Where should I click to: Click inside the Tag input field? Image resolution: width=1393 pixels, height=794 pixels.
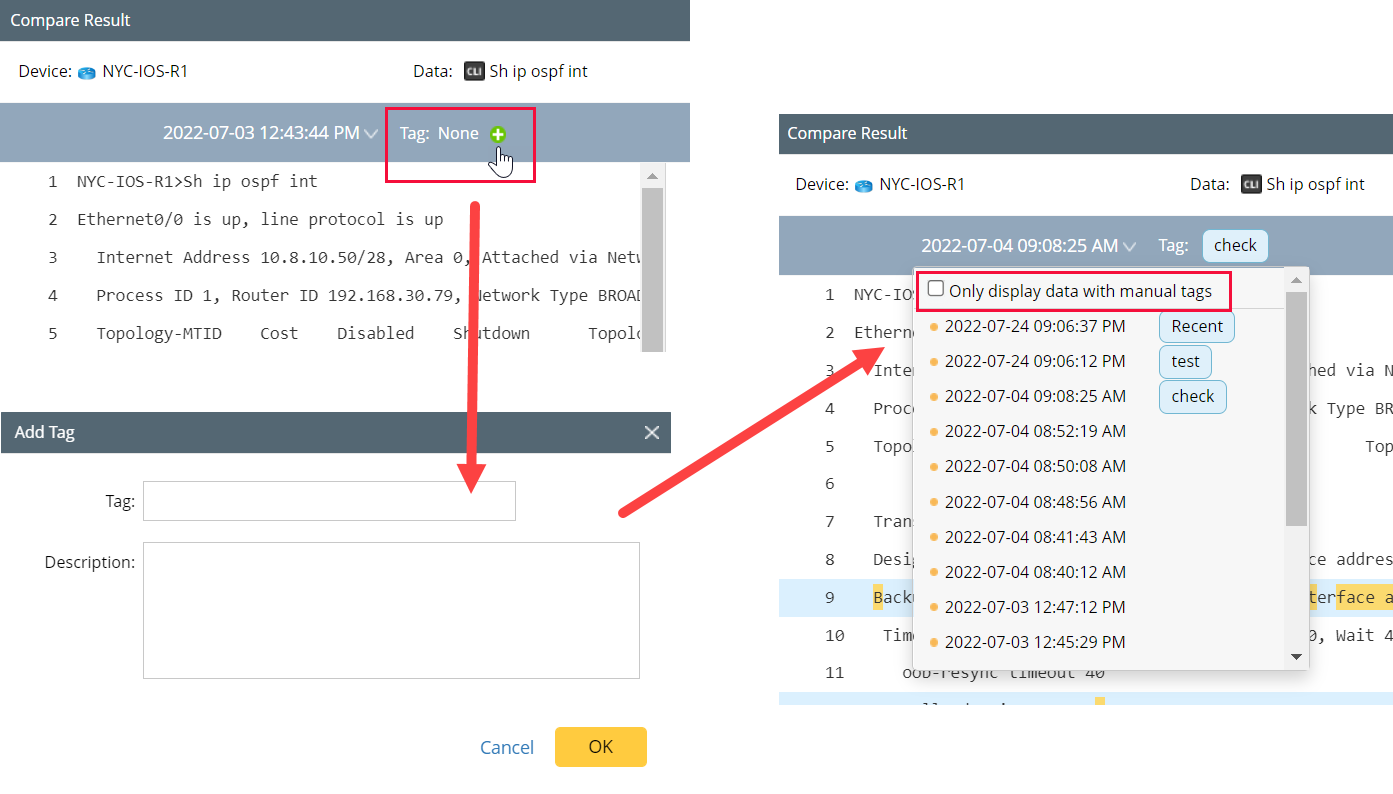point(329,500)
